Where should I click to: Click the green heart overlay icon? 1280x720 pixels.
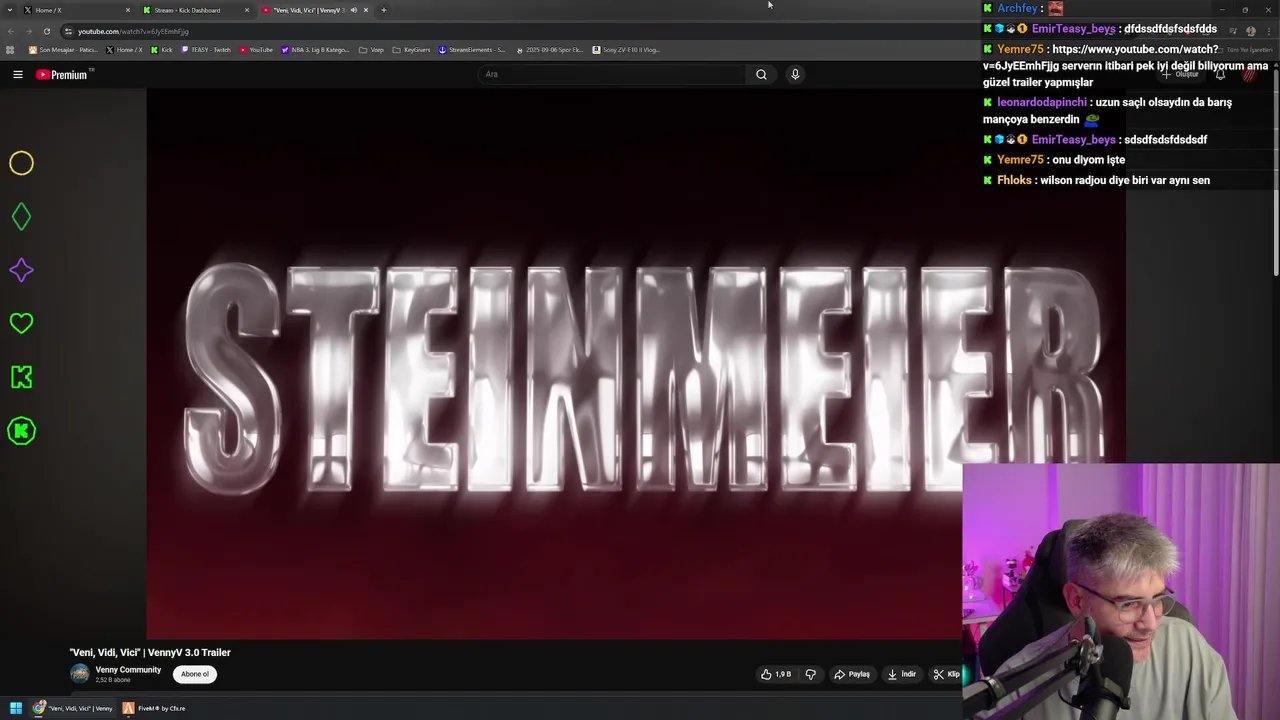tap(21, 323)
